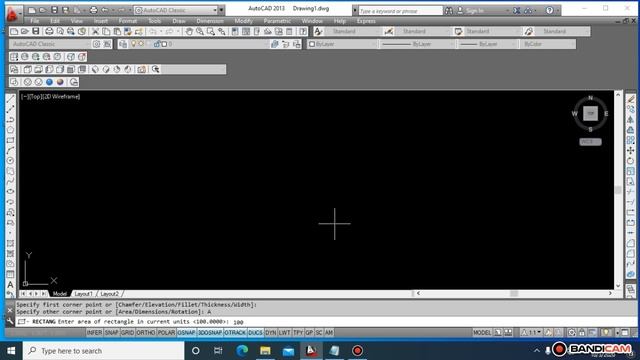
Task: Open Layer Properties Manager icon
Action: [x=123, y=44]
